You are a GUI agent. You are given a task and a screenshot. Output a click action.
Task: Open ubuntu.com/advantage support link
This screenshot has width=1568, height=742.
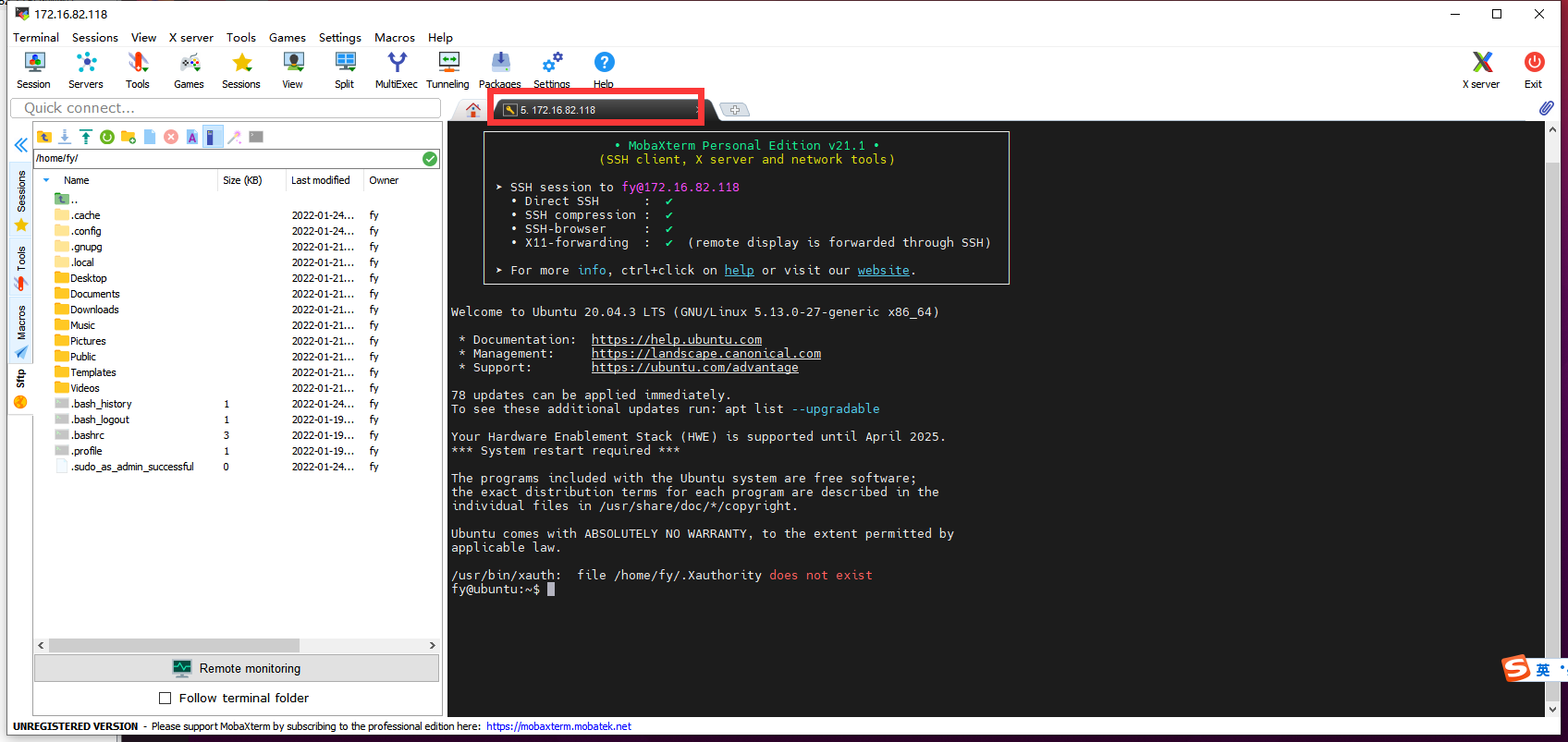pos(695,368)
